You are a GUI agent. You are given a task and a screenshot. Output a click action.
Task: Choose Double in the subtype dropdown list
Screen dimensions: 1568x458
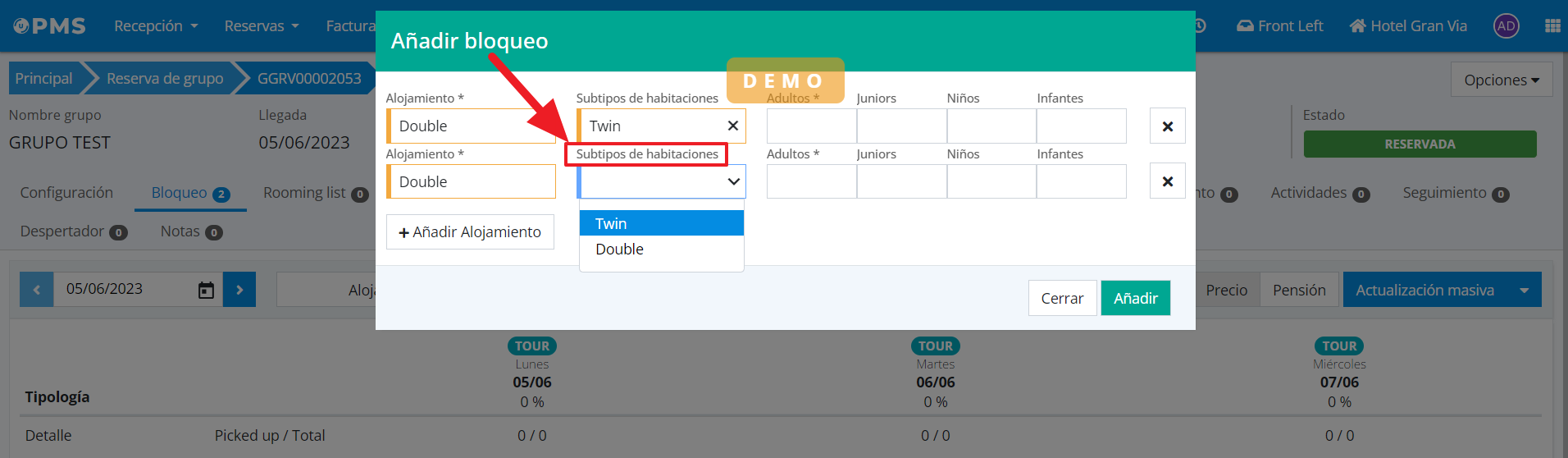[x=661, y=250]
